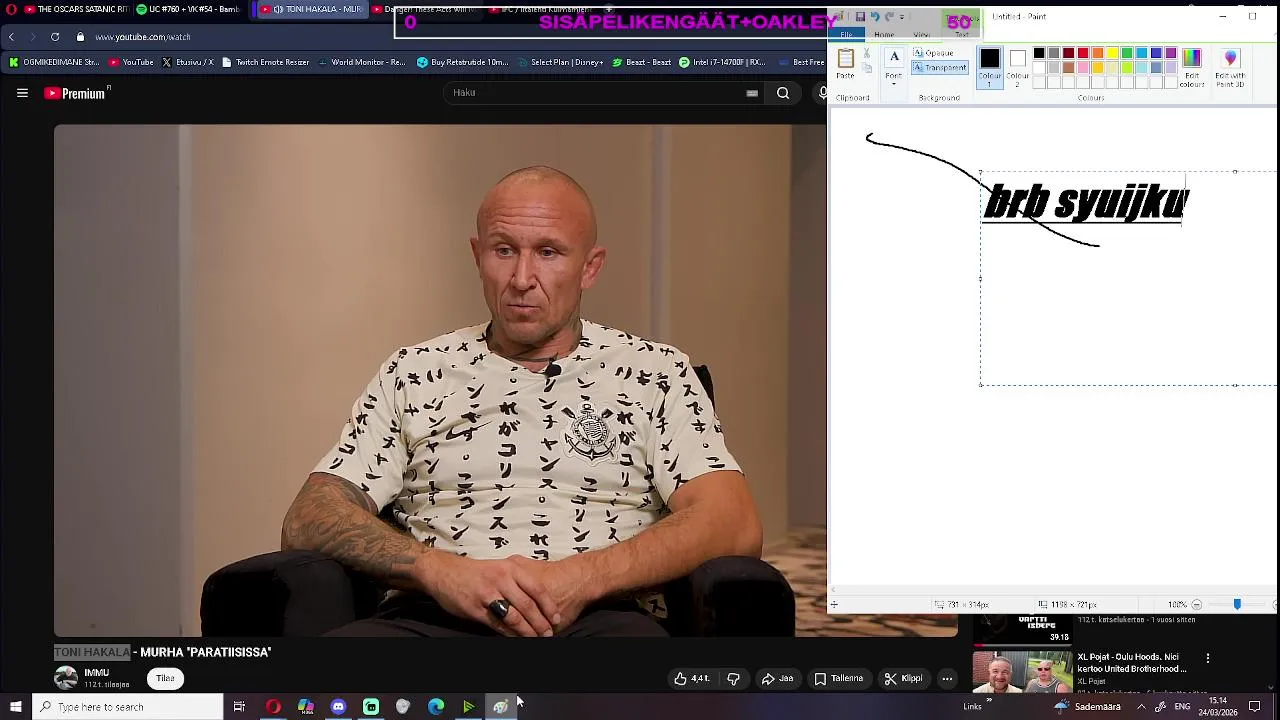Click the taskbar clock 15.14
1280x720 pixels.
pos(1218,701)
